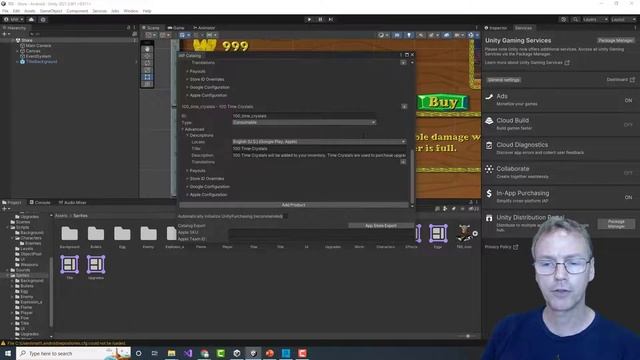640x360 pixels.
Task: Open the Enemy folder thumbnail in Sprites
Action: coord(148,236)
